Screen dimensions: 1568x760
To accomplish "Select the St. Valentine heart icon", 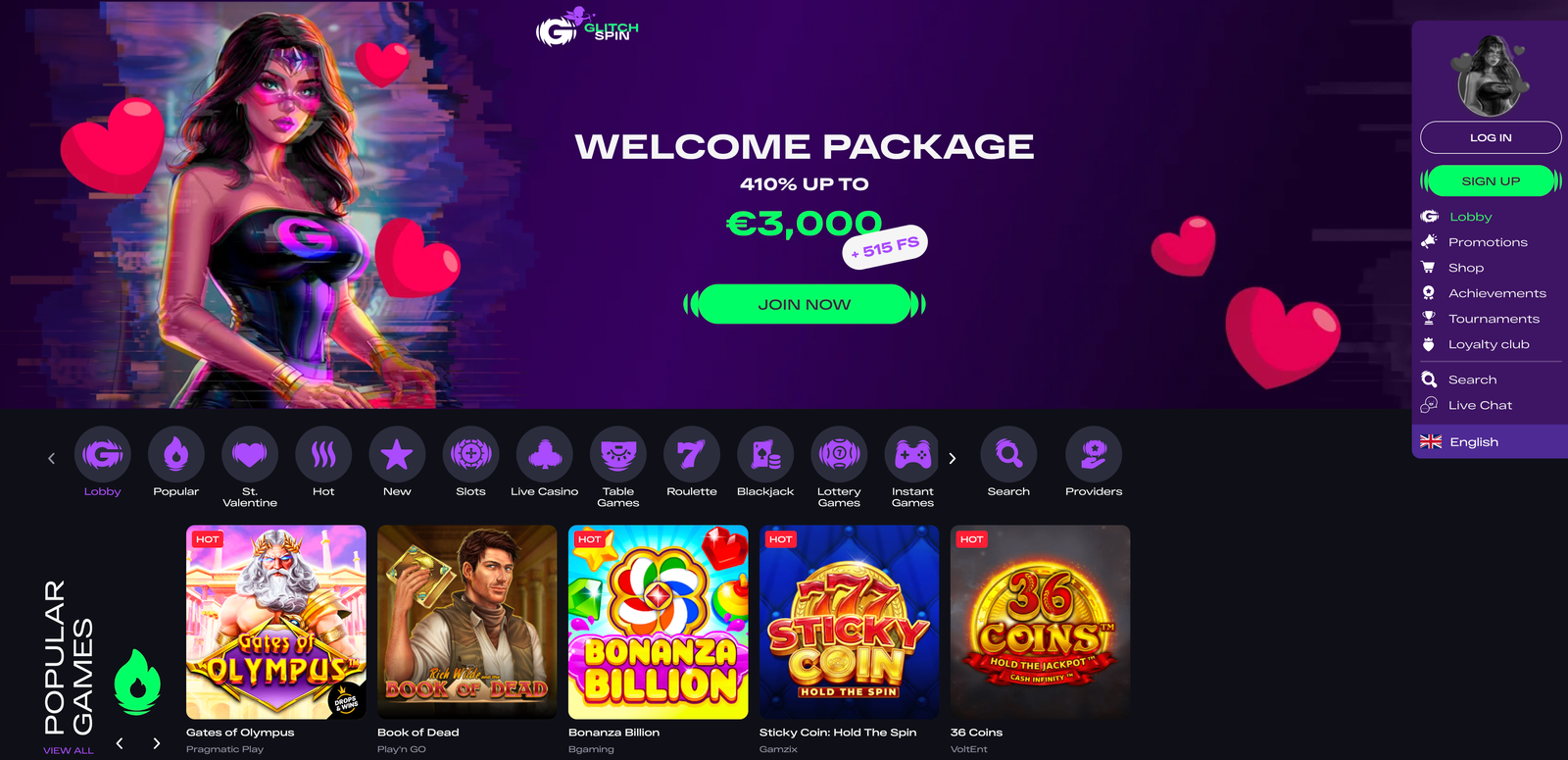I will click(x=250, y=454).
